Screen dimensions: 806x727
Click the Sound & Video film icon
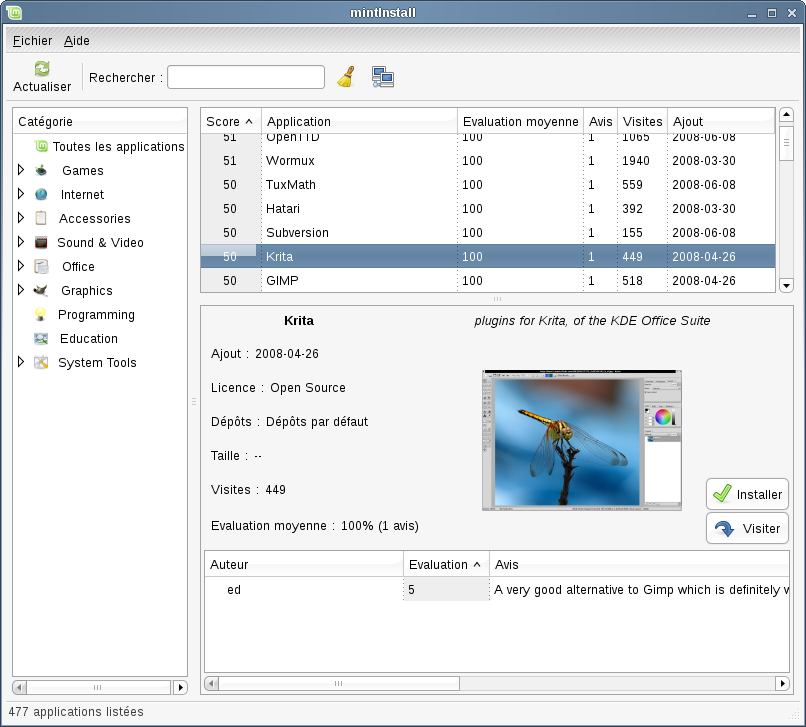coord(41,242)
